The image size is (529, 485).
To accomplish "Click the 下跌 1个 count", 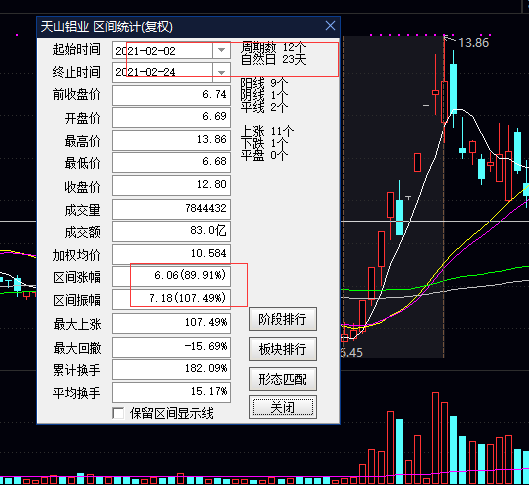I will (x=264, y=143).
